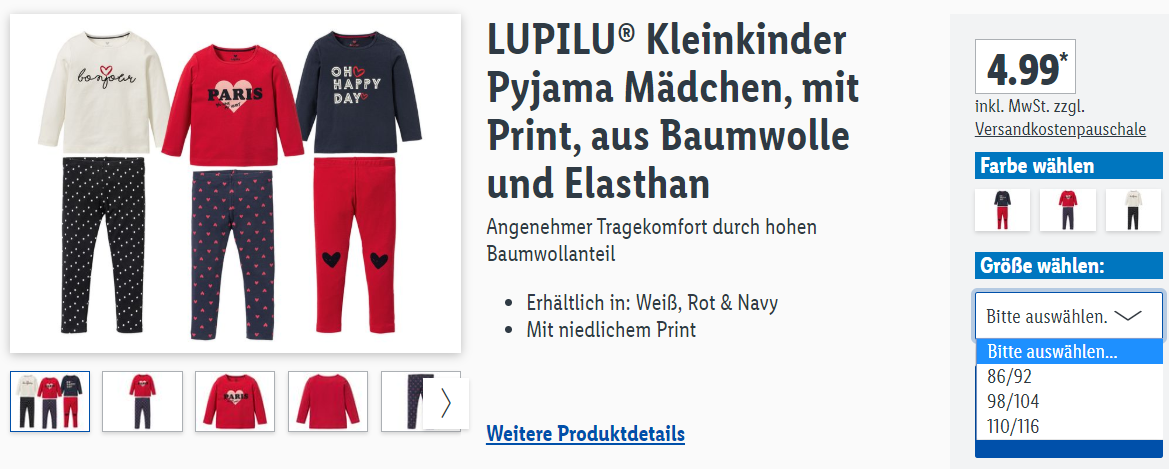Open the Versandkostenpauschale link

pyautogui.click(x=1059, y=129)
